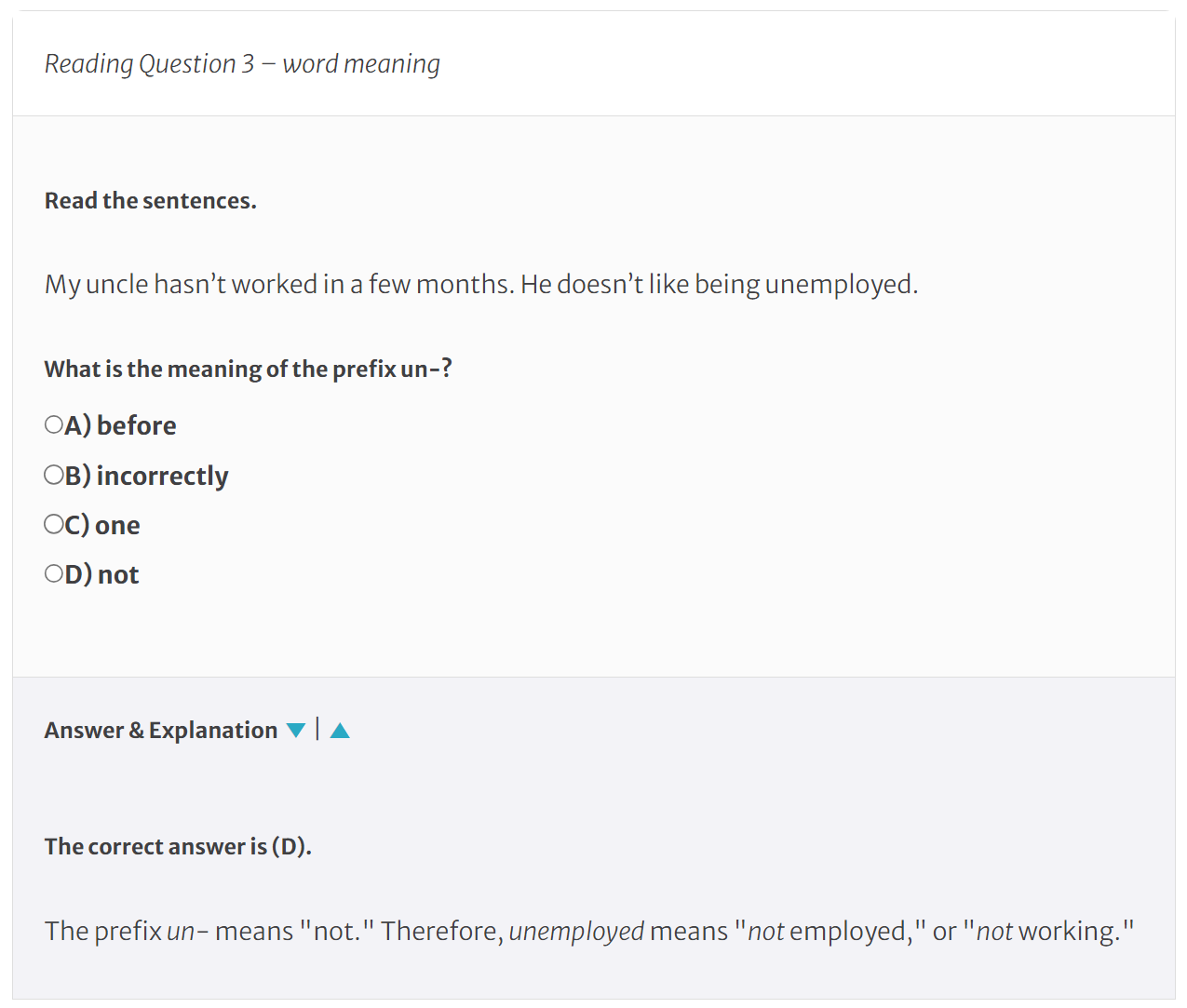Mark the option C radio circle
Screen dimensions: 1187x1008
[54, 525]
